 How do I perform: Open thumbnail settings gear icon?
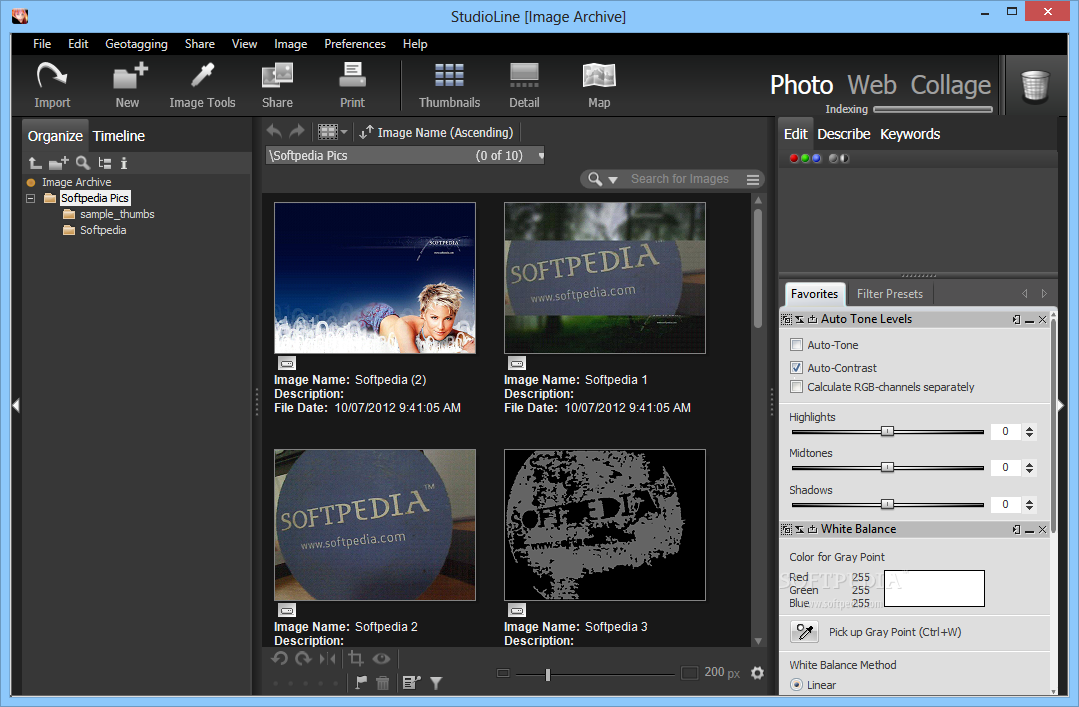coord(757,673)
